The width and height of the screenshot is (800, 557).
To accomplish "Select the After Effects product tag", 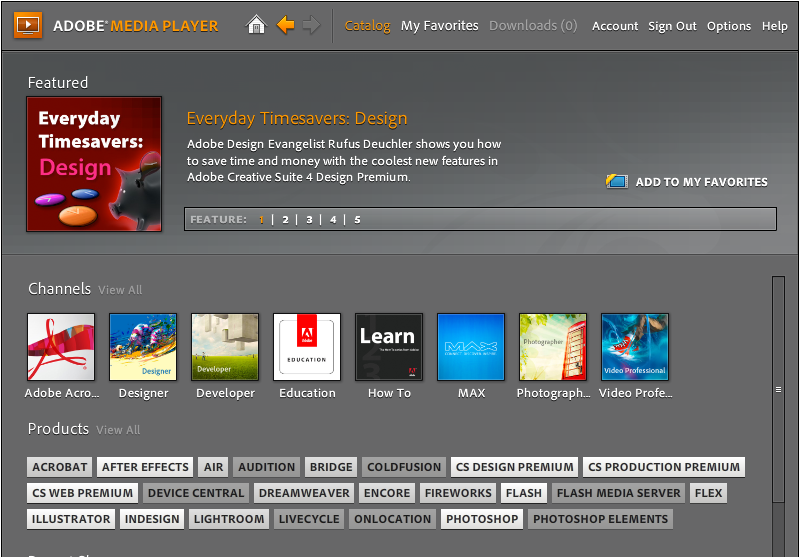I will coord(145,467).
